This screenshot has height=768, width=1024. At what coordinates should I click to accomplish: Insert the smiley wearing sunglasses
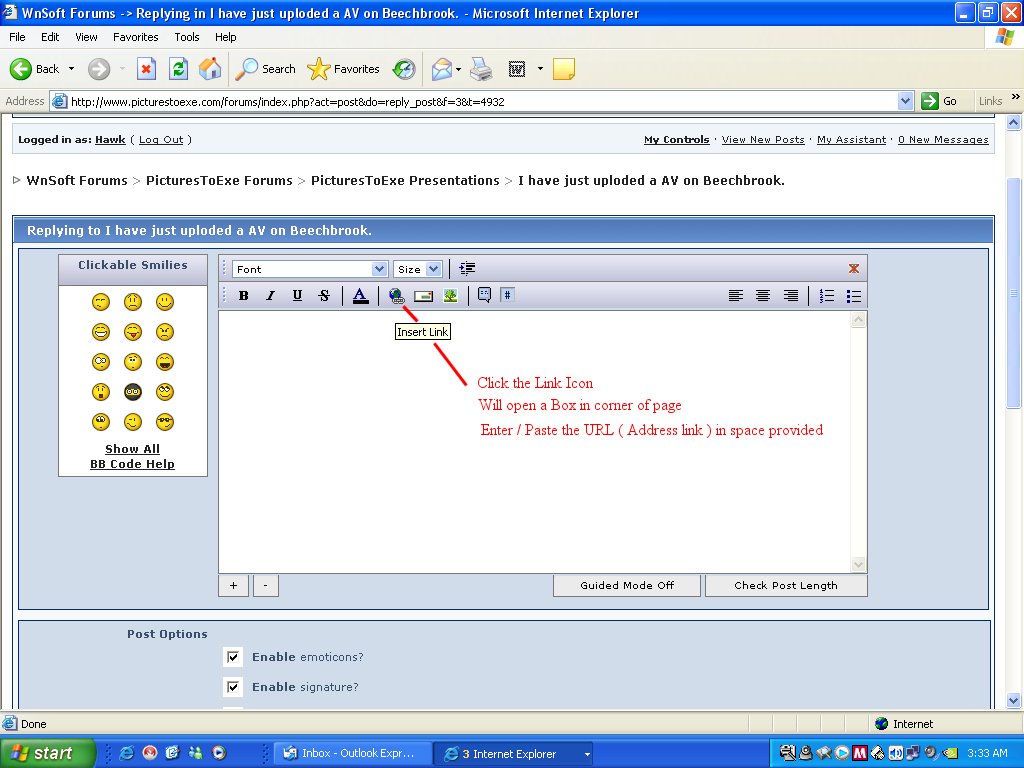point(165,422)
